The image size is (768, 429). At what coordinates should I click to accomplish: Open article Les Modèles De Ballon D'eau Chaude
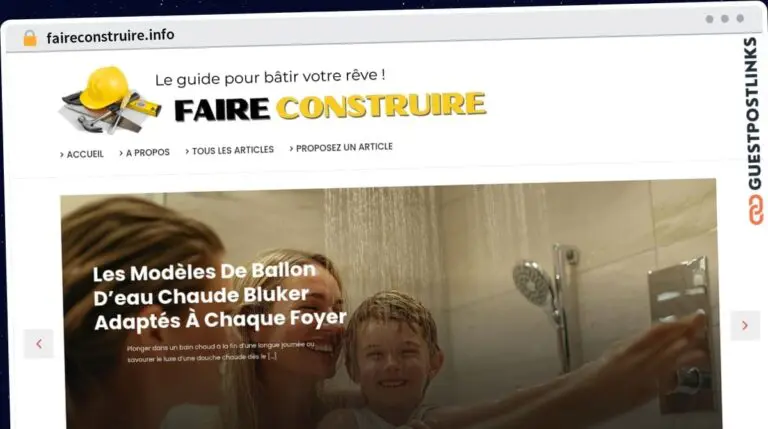219,297
